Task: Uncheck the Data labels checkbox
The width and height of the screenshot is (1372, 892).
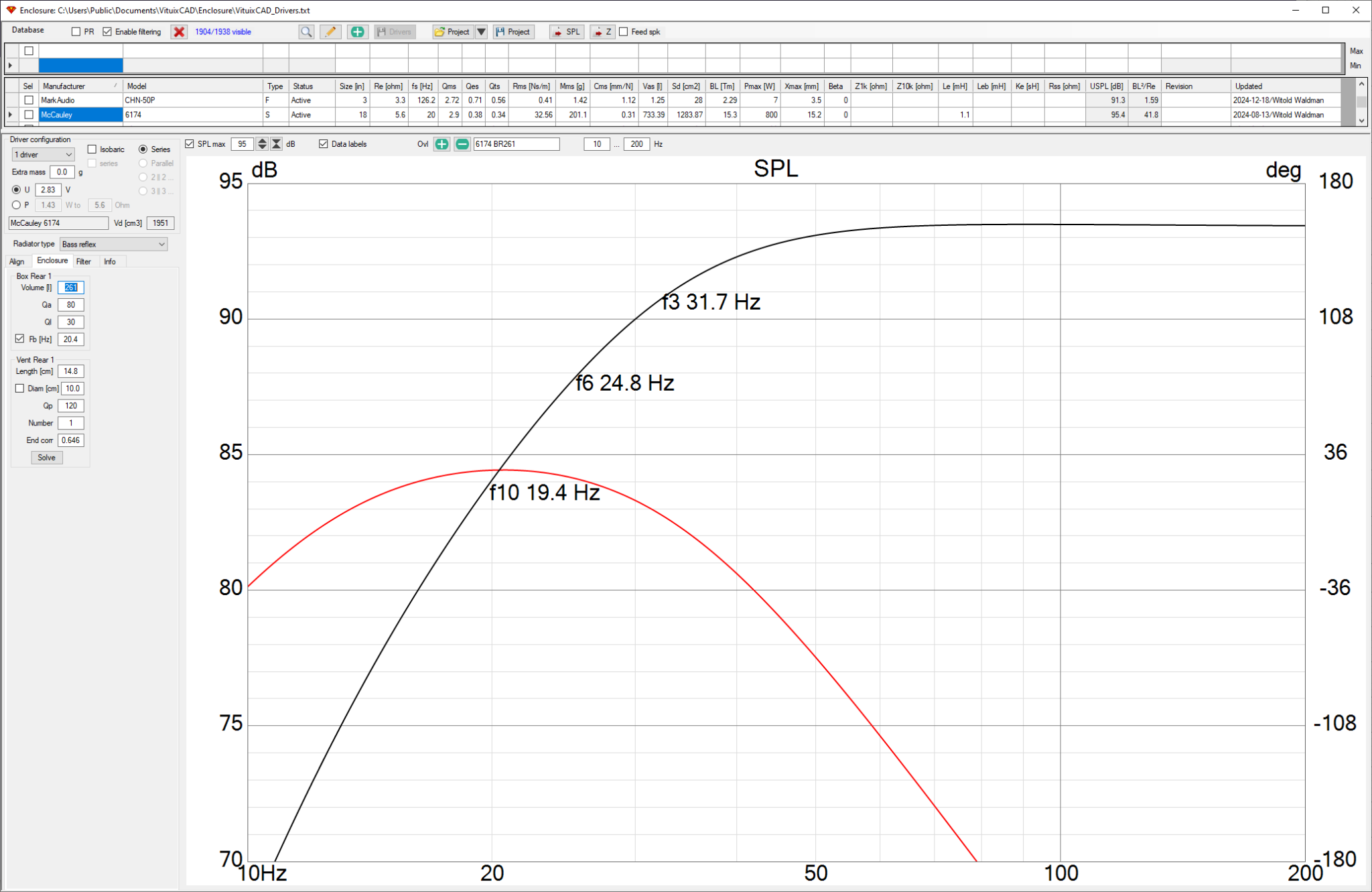Action: tap(324, 144)
